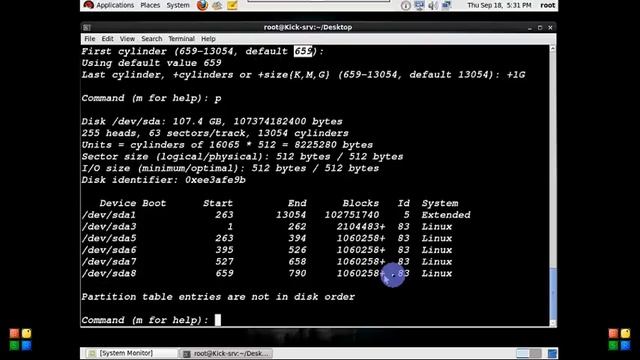
Task: Maximize the terminal window
Action: coord(540,28)
